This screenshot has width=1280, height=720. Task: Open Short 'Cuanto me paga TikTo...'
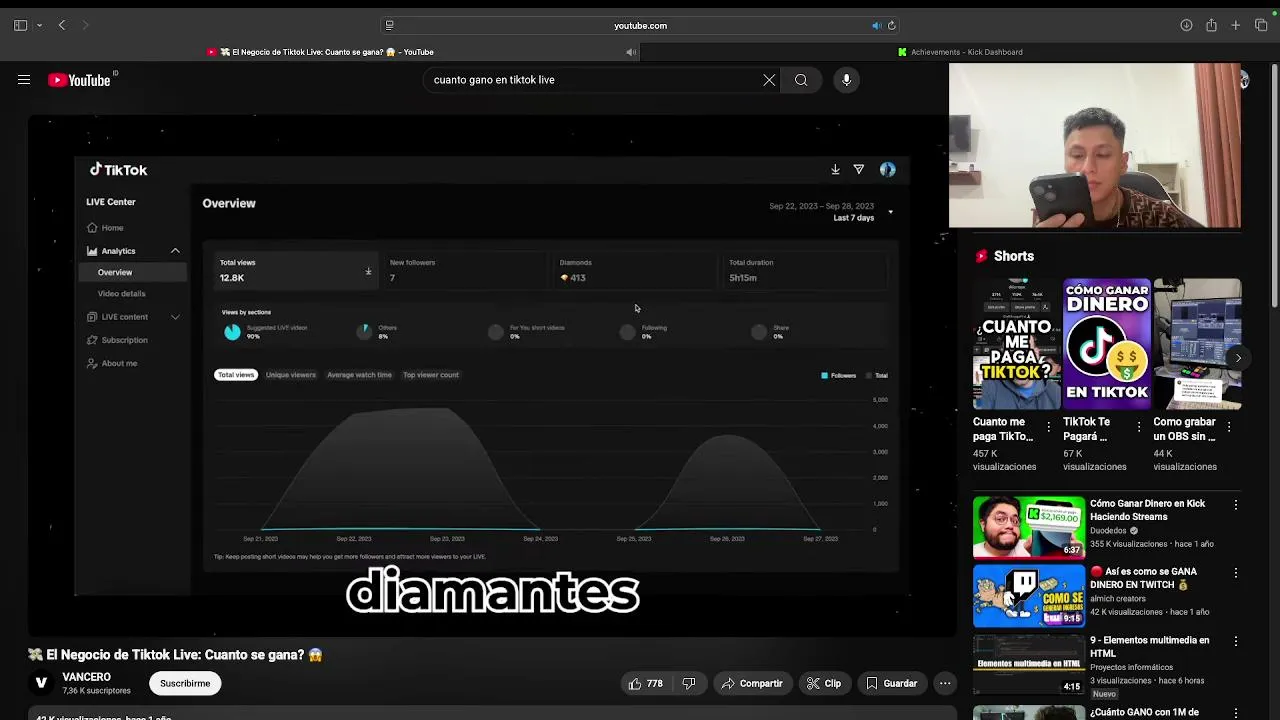pyautogui.click(x=1016, y=345)
